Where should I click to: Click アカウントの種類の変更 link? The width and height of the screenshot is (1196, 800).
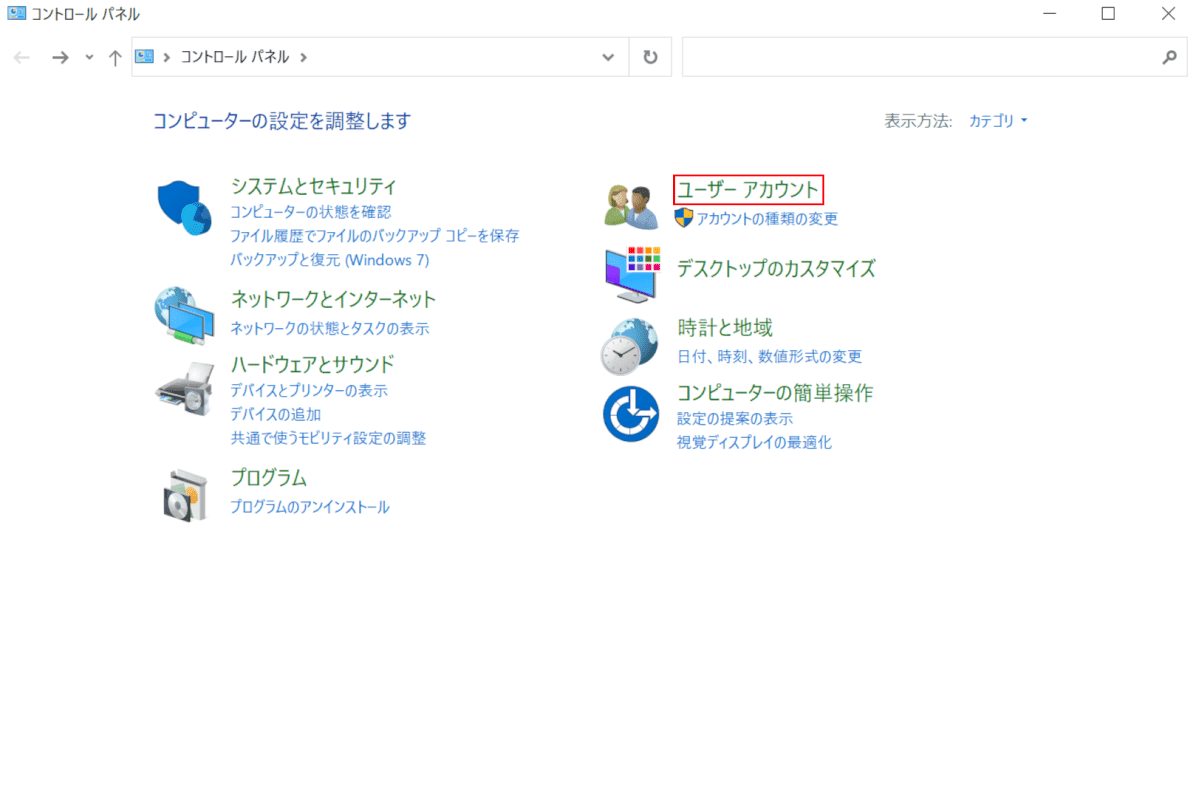pyautogui.click(x=767, y=219)
